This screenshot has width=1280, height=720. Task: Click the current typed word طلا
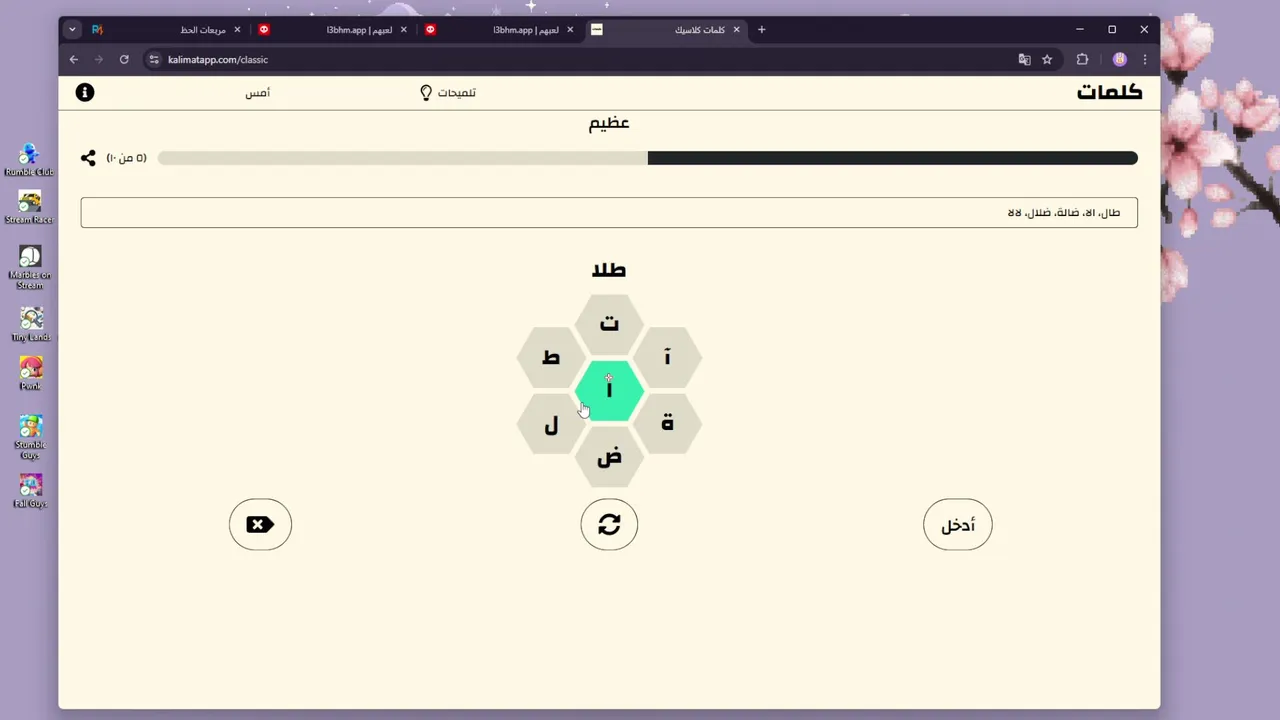coord(609,270)
